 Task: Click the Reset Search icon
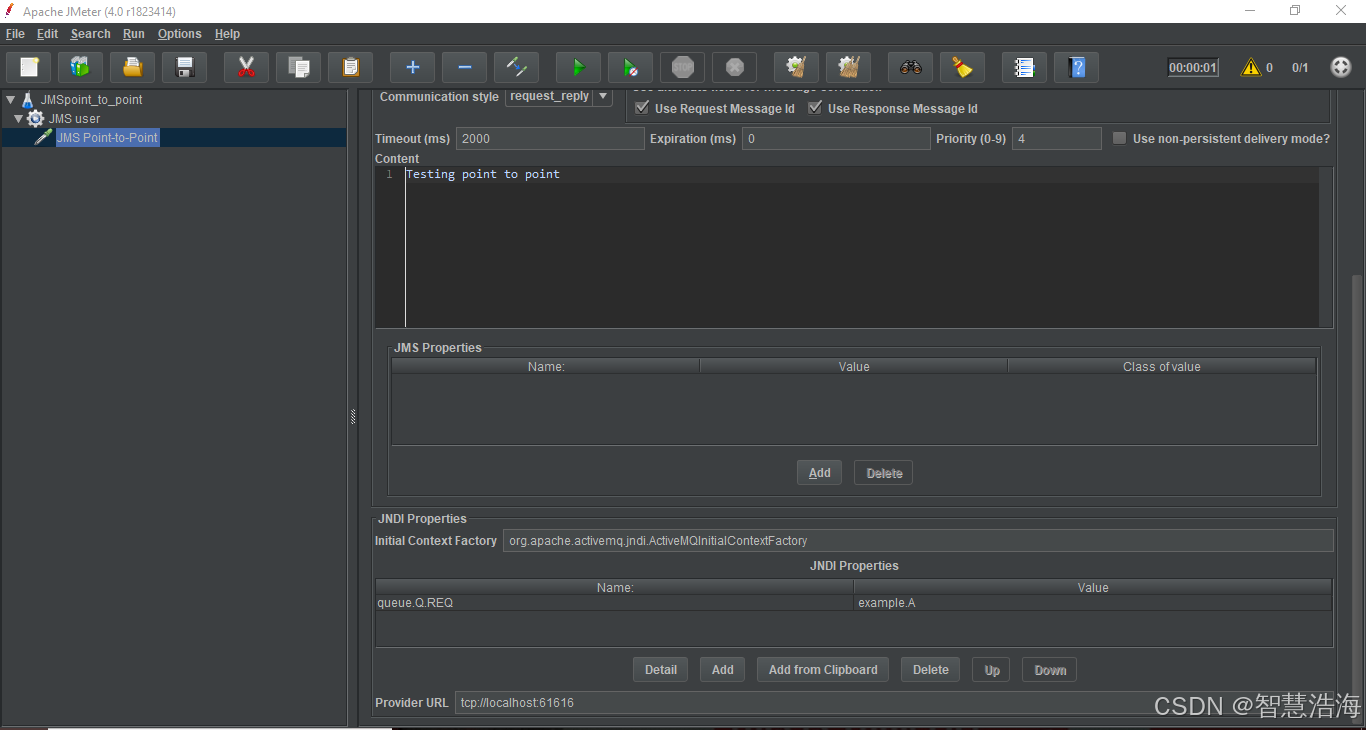[x=962, y=67]
